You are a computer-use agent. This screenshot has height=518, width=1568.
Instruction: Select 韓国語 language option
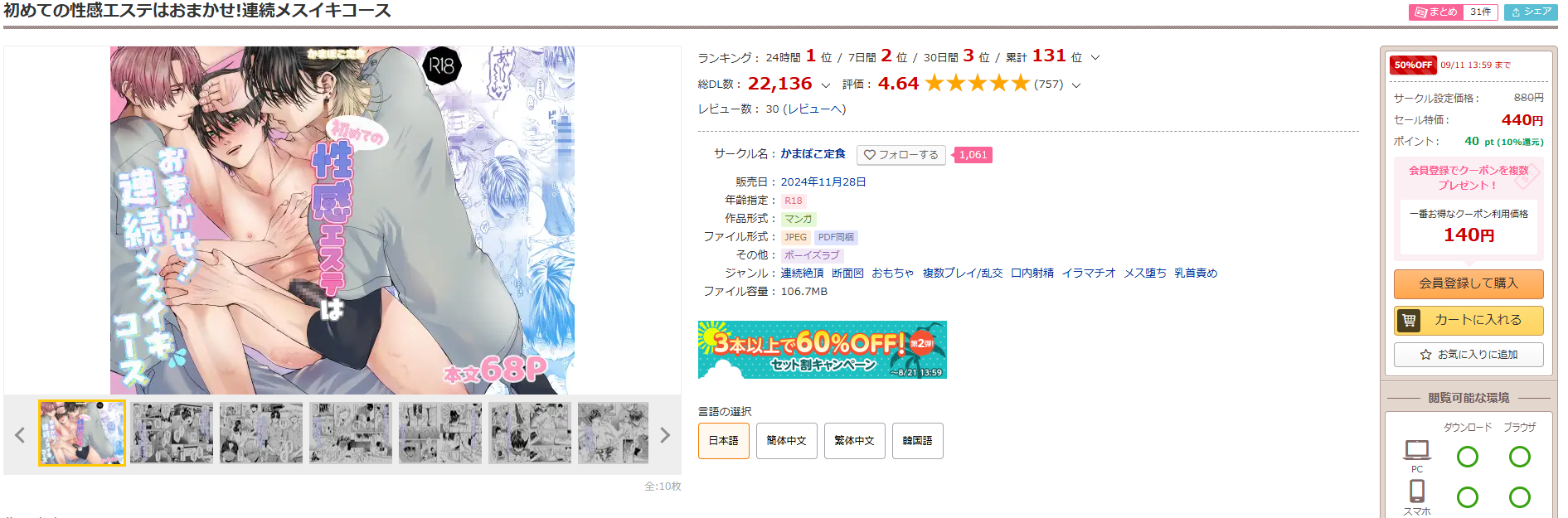918,441
